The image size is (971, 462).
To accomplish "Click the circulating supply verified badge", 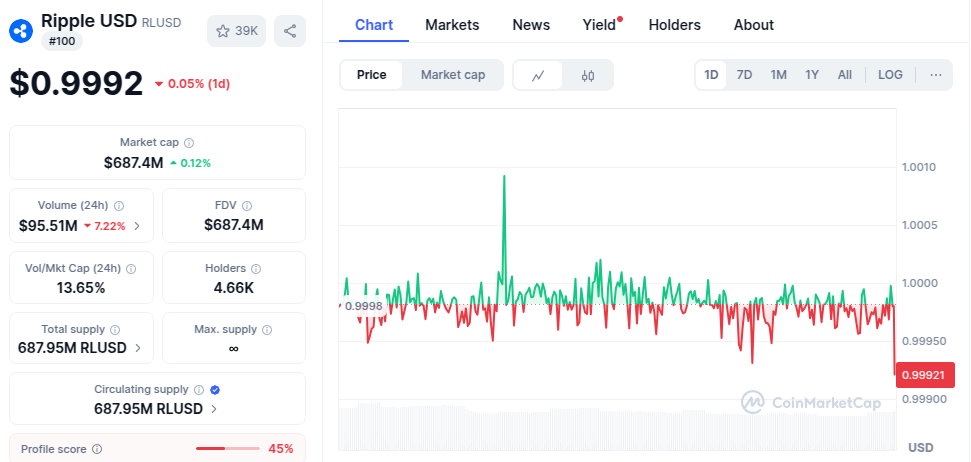I will [215, 390].
